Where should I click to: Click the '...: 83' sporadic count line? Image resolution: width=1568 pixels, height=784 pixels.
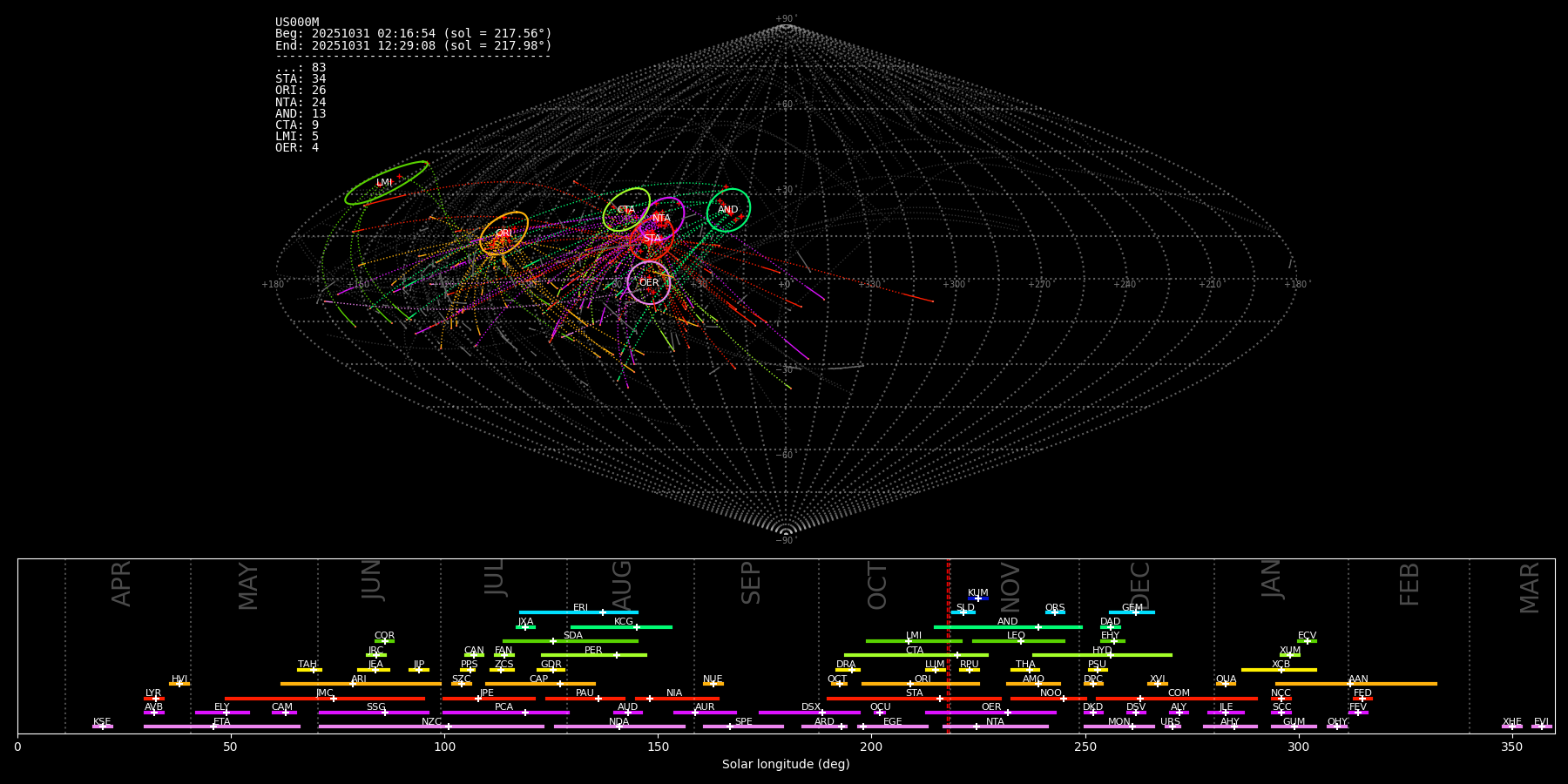301,68
